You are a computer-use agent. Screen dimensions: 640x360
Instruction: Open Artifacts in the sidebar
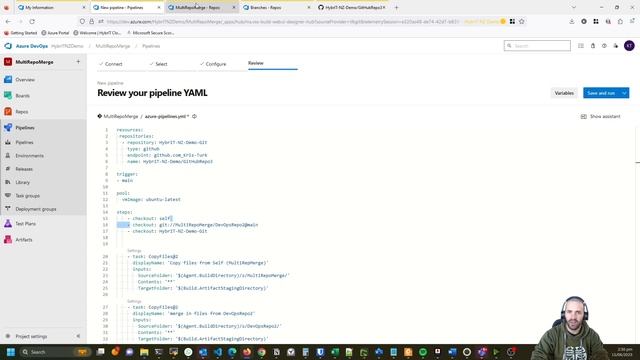[24, 240]
